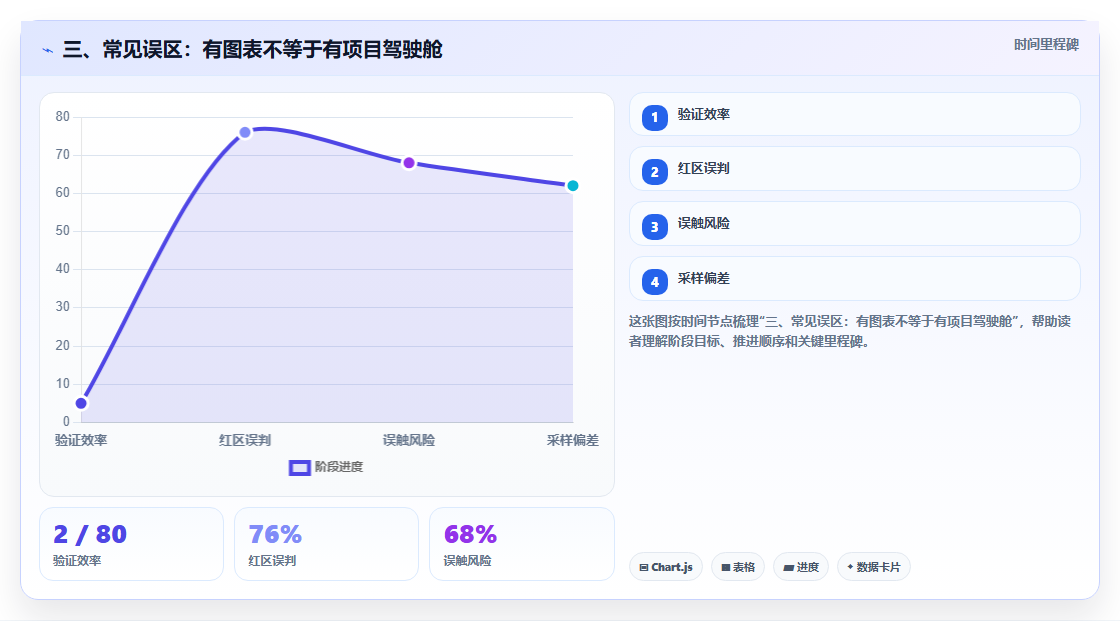Click the 阶段进度 legend label

(x=339, y=467)
